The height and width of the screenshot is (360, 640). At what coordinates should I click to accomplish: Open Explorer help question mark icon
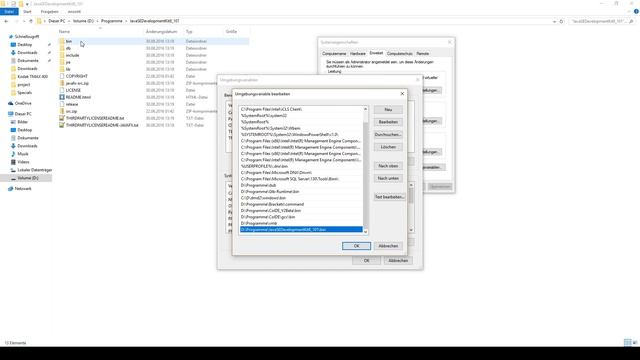[636, 11]
